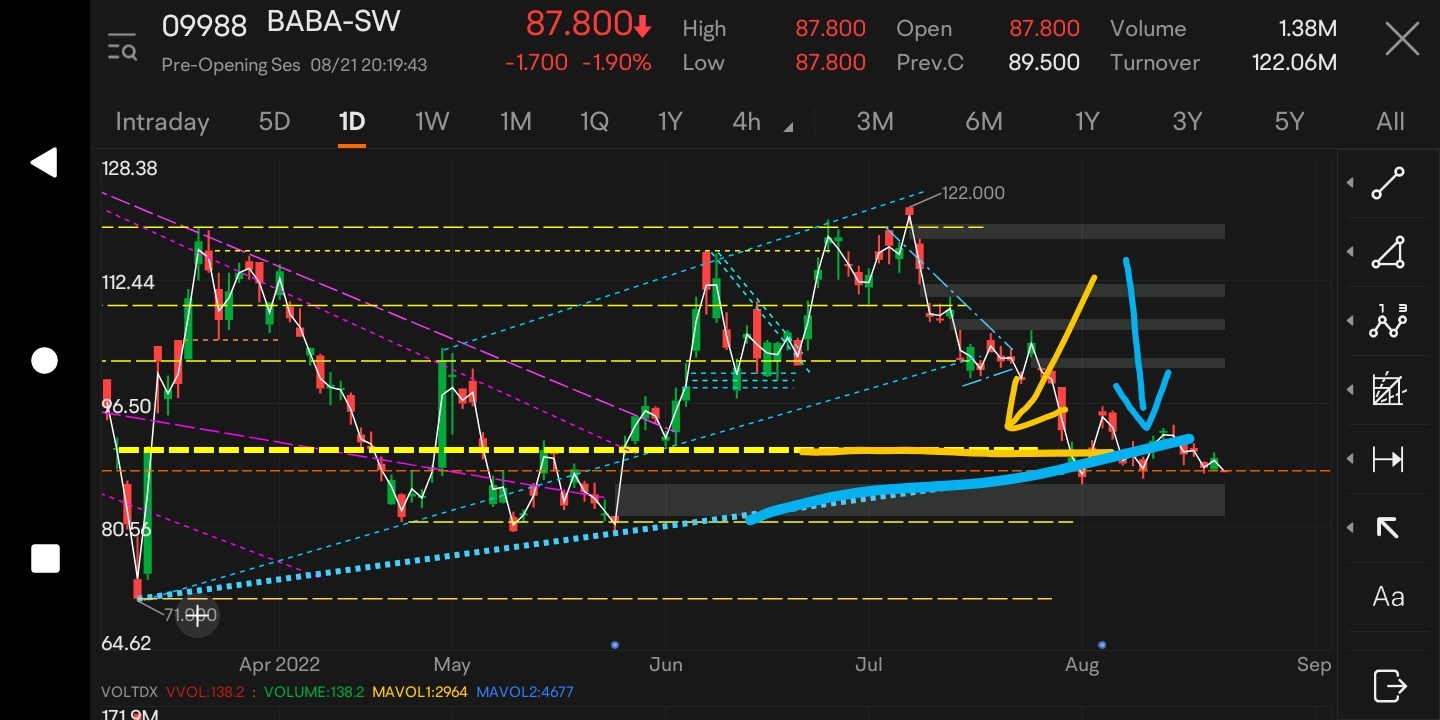The width and height of the screenshot is (1440, 720).
Task: Select the 1D candlestick interval tab
Action: tap(352, 122)
